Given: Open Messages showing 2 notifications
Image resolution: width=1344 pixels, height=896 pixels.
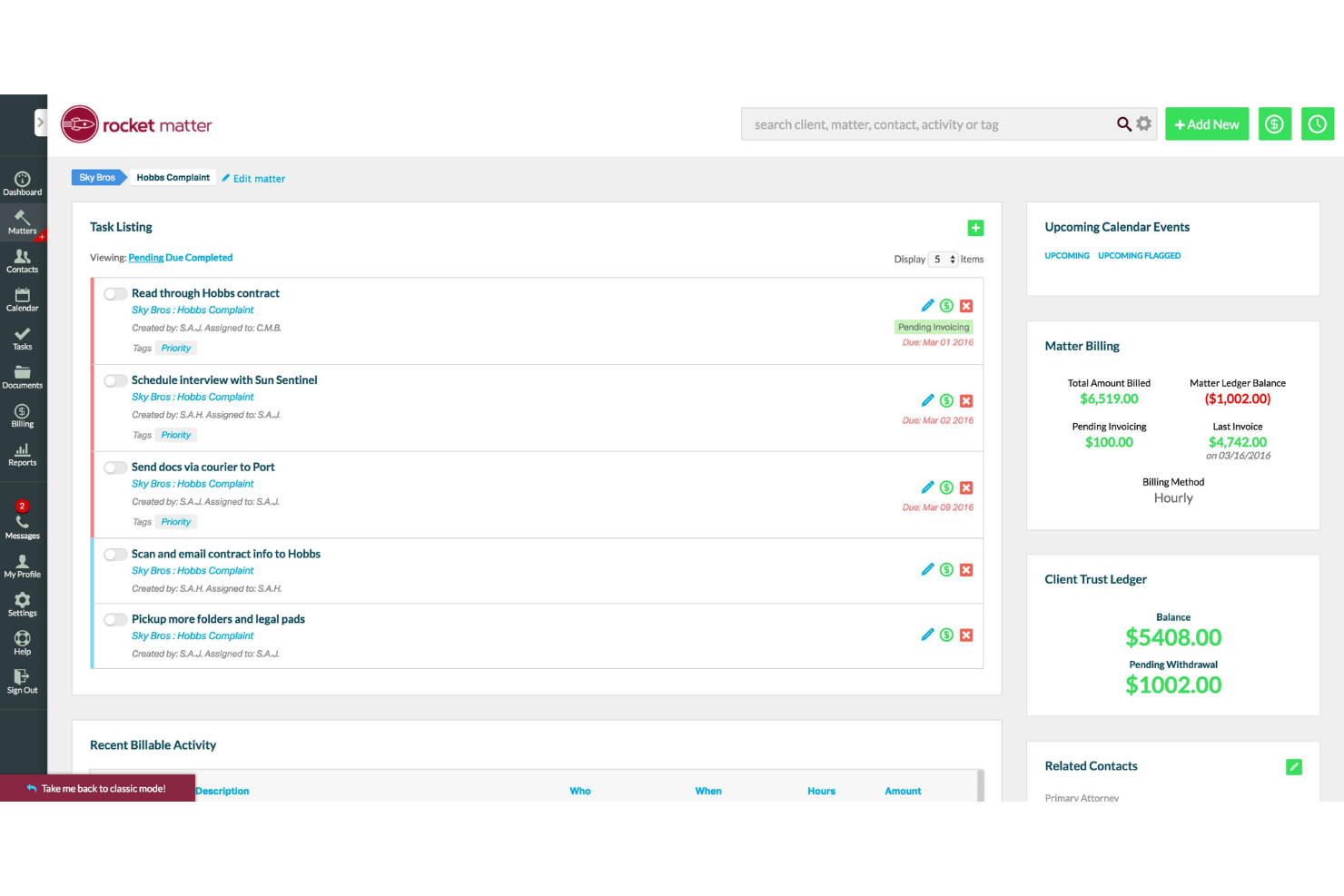Looking at the screenshot, I should click(22, 519).
